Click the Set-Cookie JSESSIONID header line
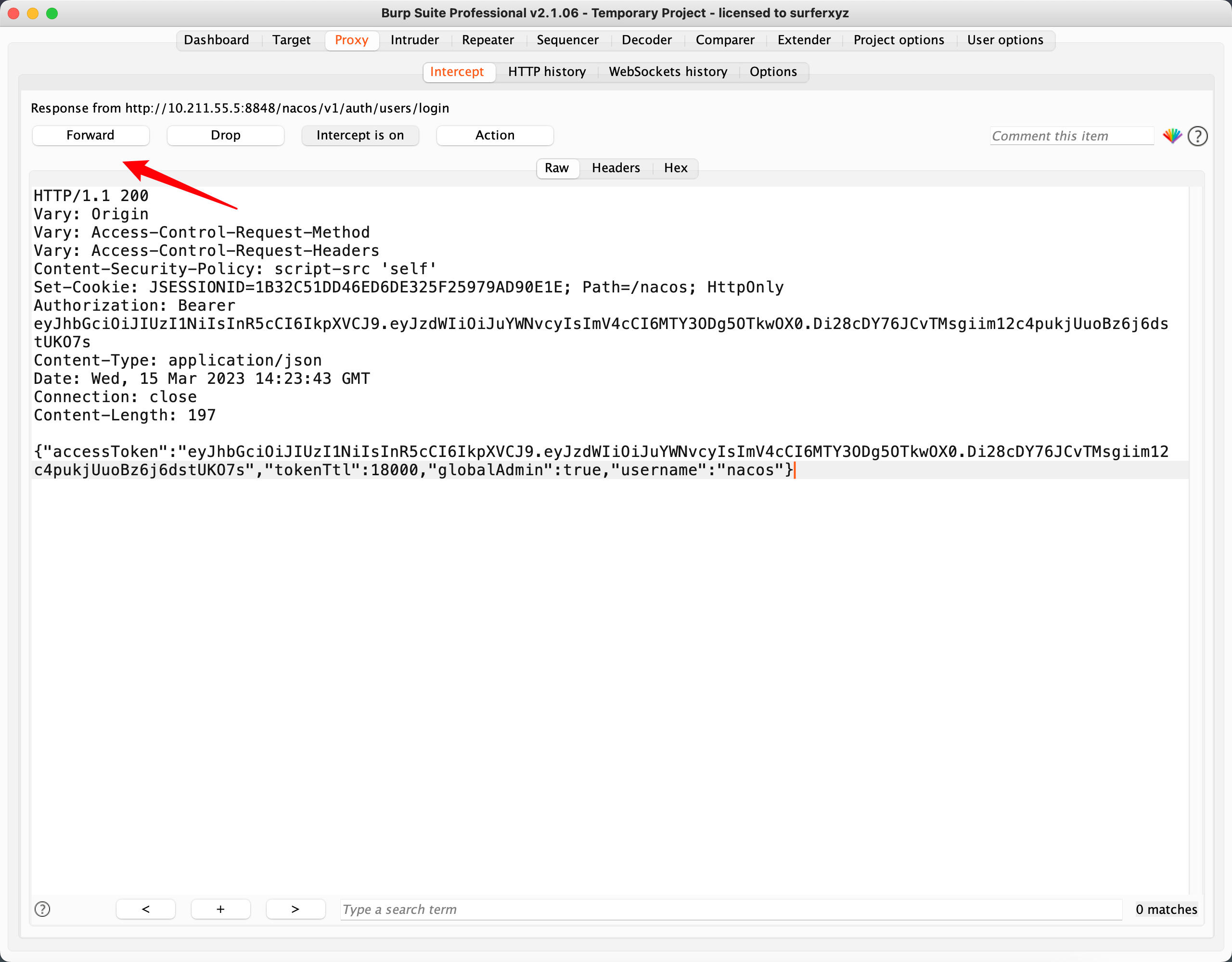Viewport: 1232px width, 962px height. pyautogui.click(x=409, y=287)
